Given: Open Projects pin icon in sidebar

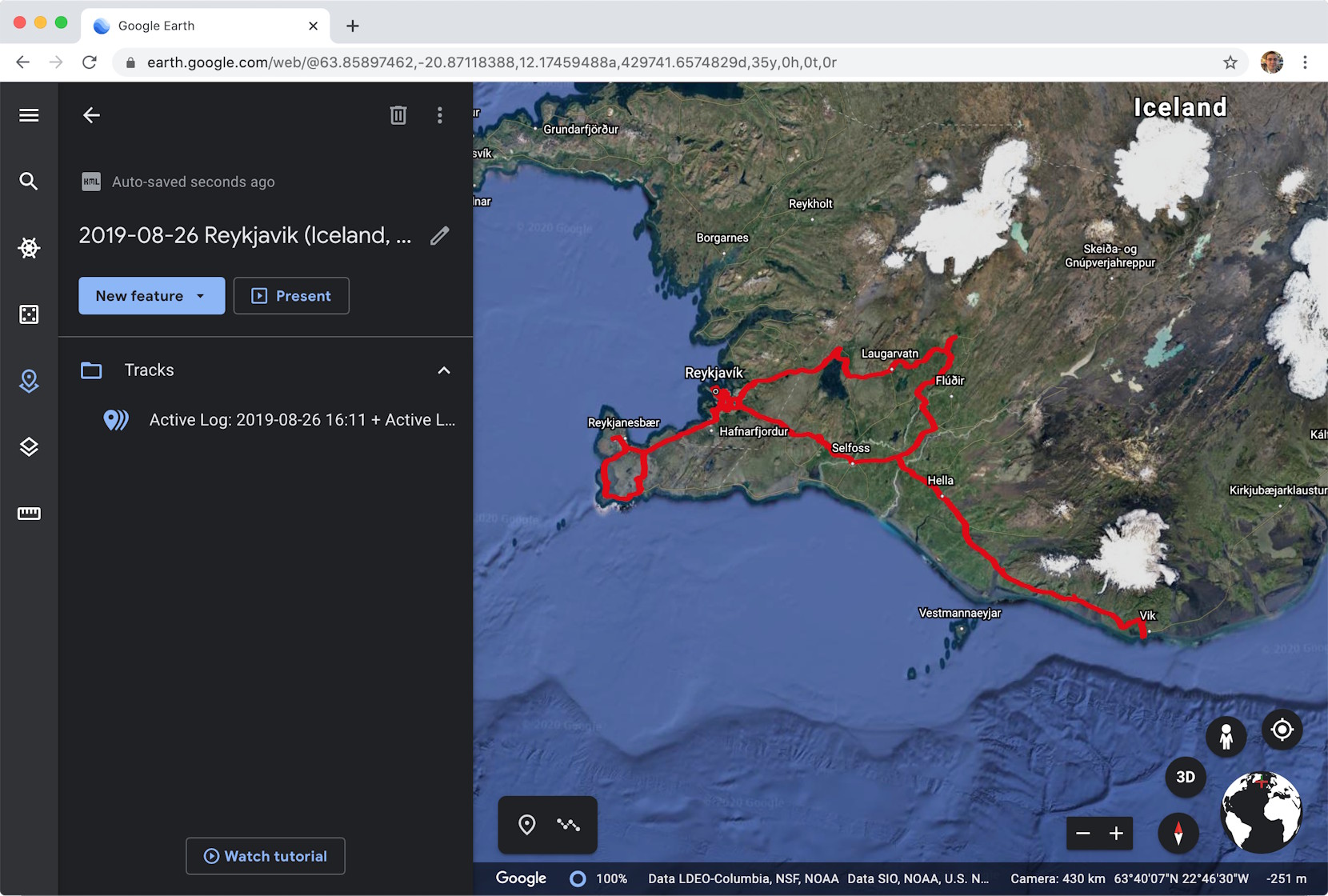Looking at the screenshot, I should pos(29,381).
